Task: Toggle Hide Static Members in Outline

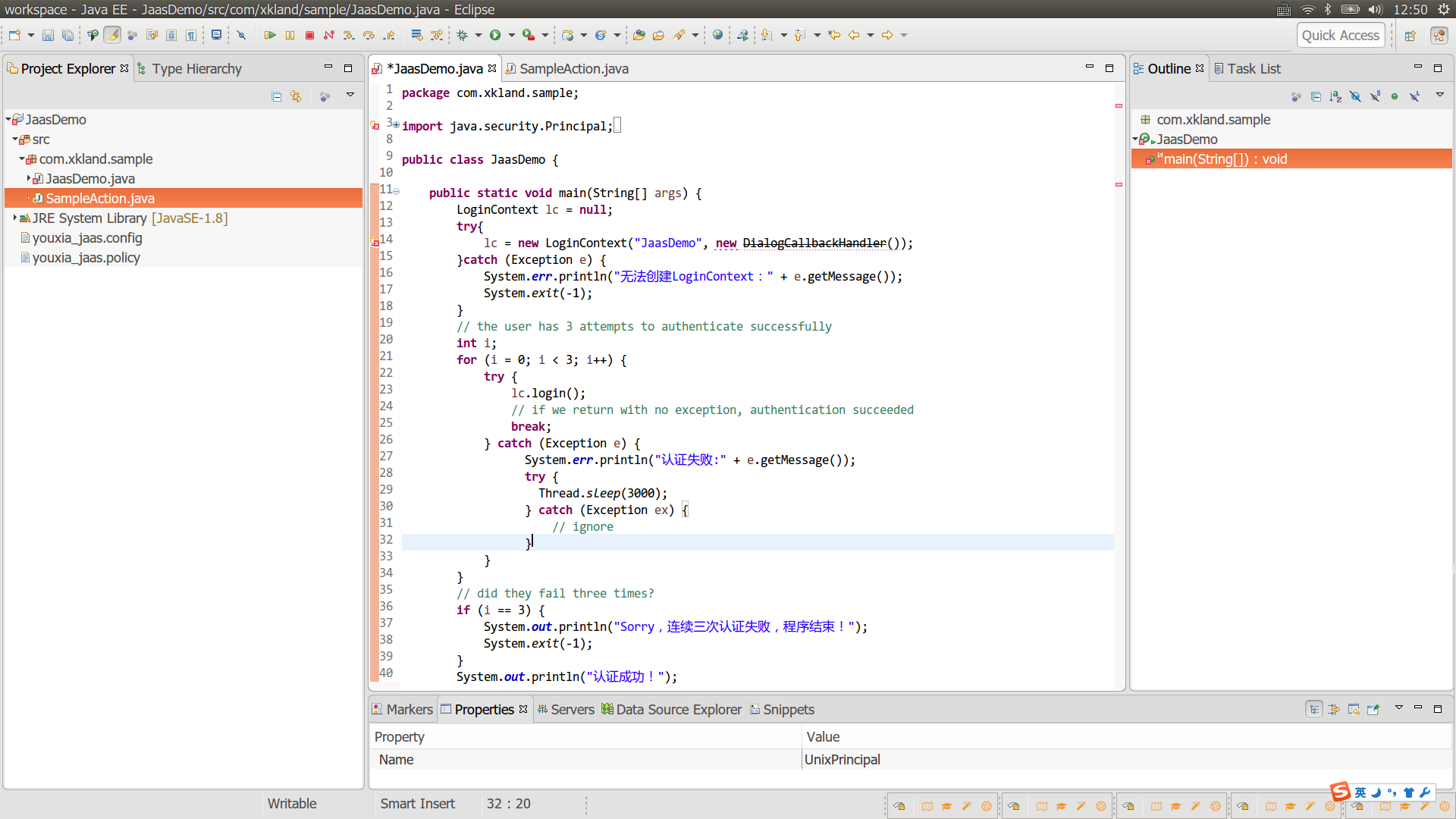Action: tap(1375, 96)
